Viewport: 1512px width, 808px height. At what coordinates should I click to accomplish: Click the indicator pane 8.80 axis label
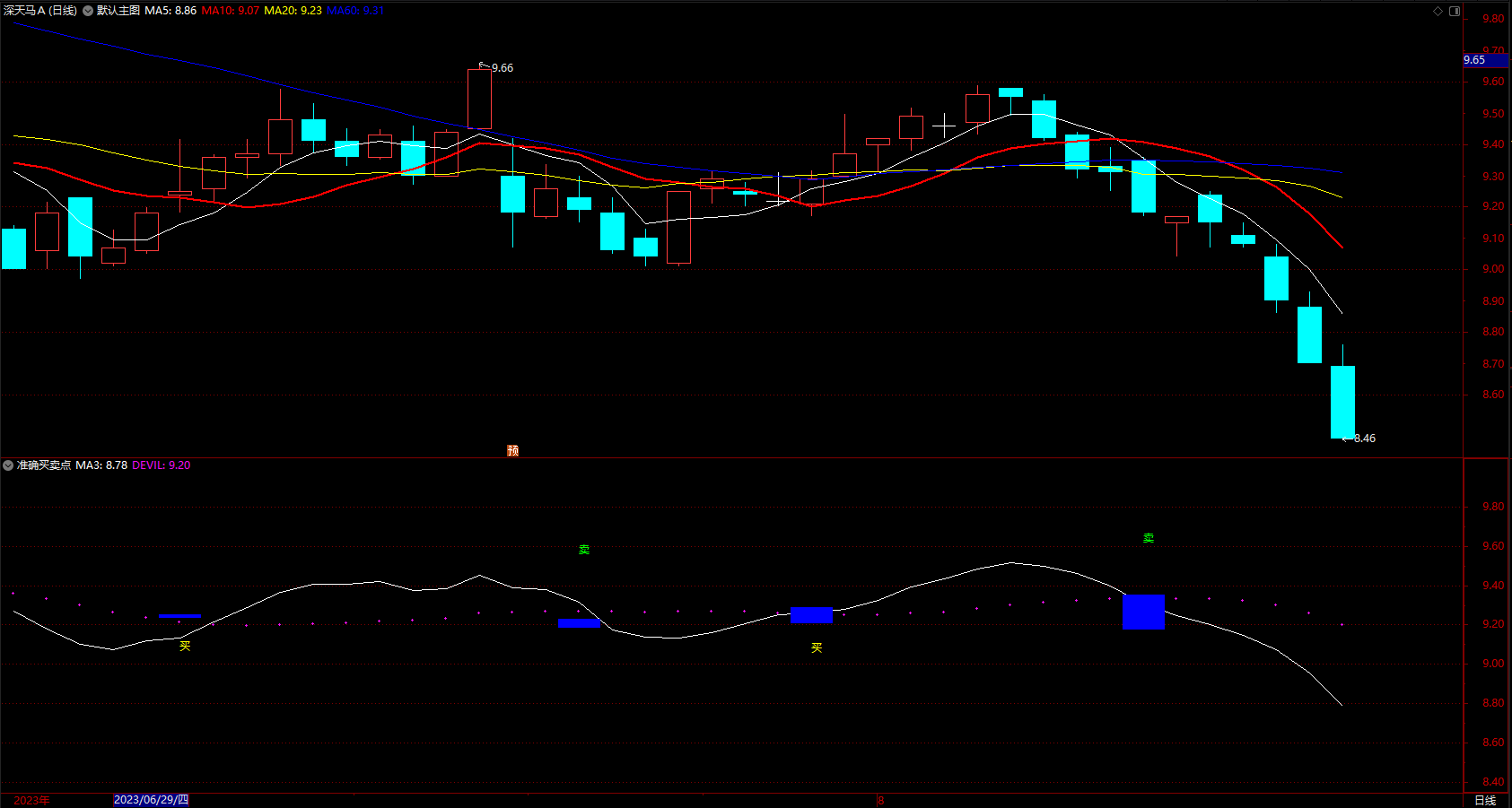[x=1493, y=703]
